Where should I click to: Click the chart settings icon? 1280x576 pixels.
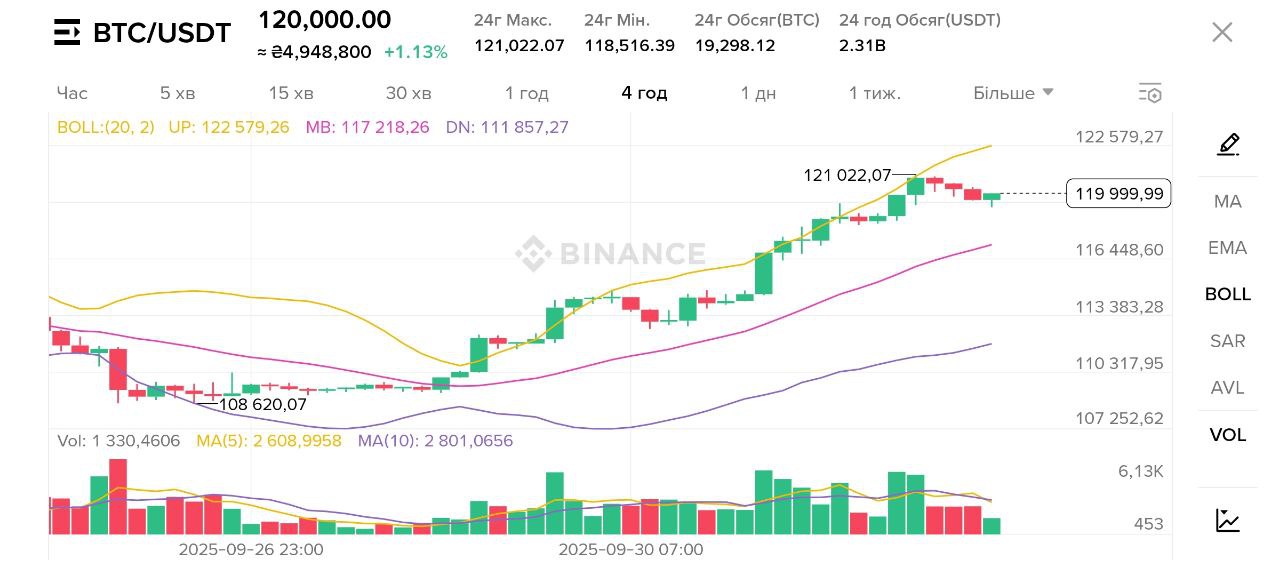pyautogui.click(x=1150, y=93)
